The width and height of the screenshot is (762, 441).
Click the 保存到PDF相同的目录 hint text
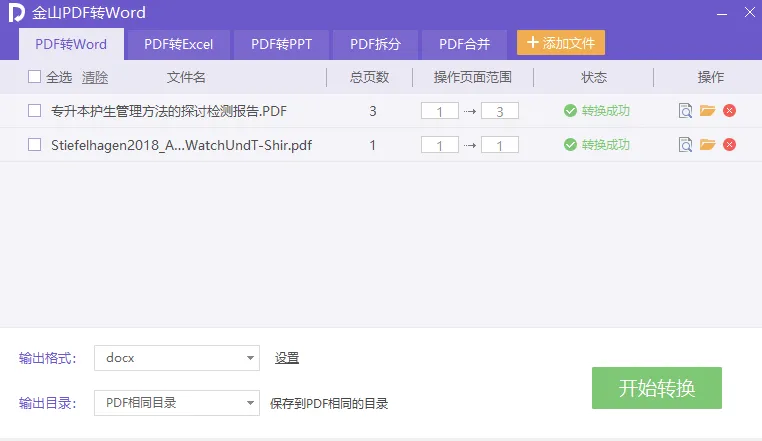(x=329, y=404)
